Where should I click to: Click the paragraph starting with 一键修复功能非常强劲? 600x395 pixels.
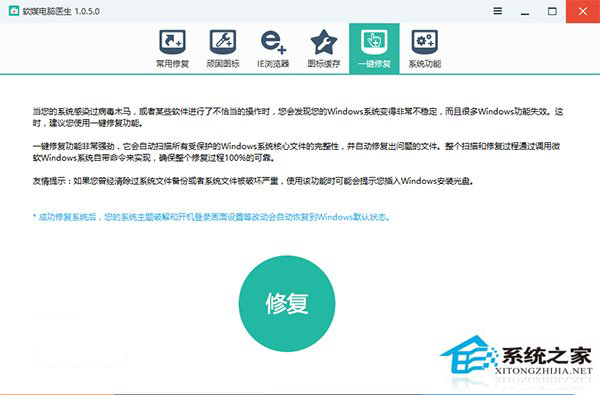[x=296, y=152]
